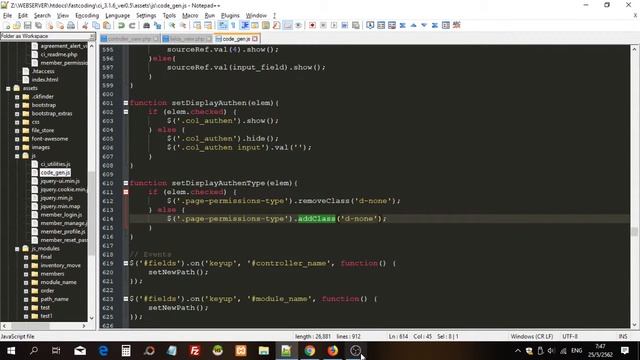Select index.html in the file tree
The image size is (640, 360).
coord(44,80)
